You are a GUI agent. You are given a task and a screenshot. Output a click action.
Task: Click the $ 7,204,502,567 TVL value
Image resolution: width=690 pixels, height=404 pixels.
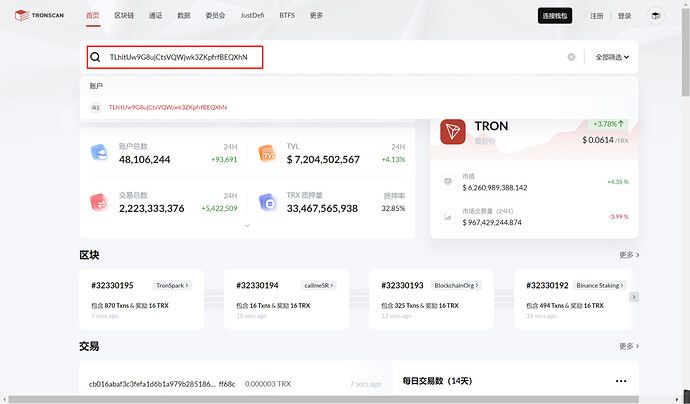point(323,159)
